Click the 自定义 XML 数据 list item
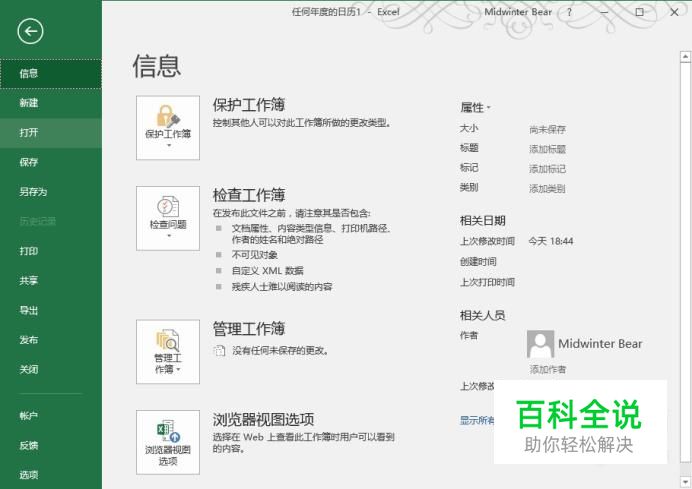Viewport: 692px width, 489px height. 267,271
